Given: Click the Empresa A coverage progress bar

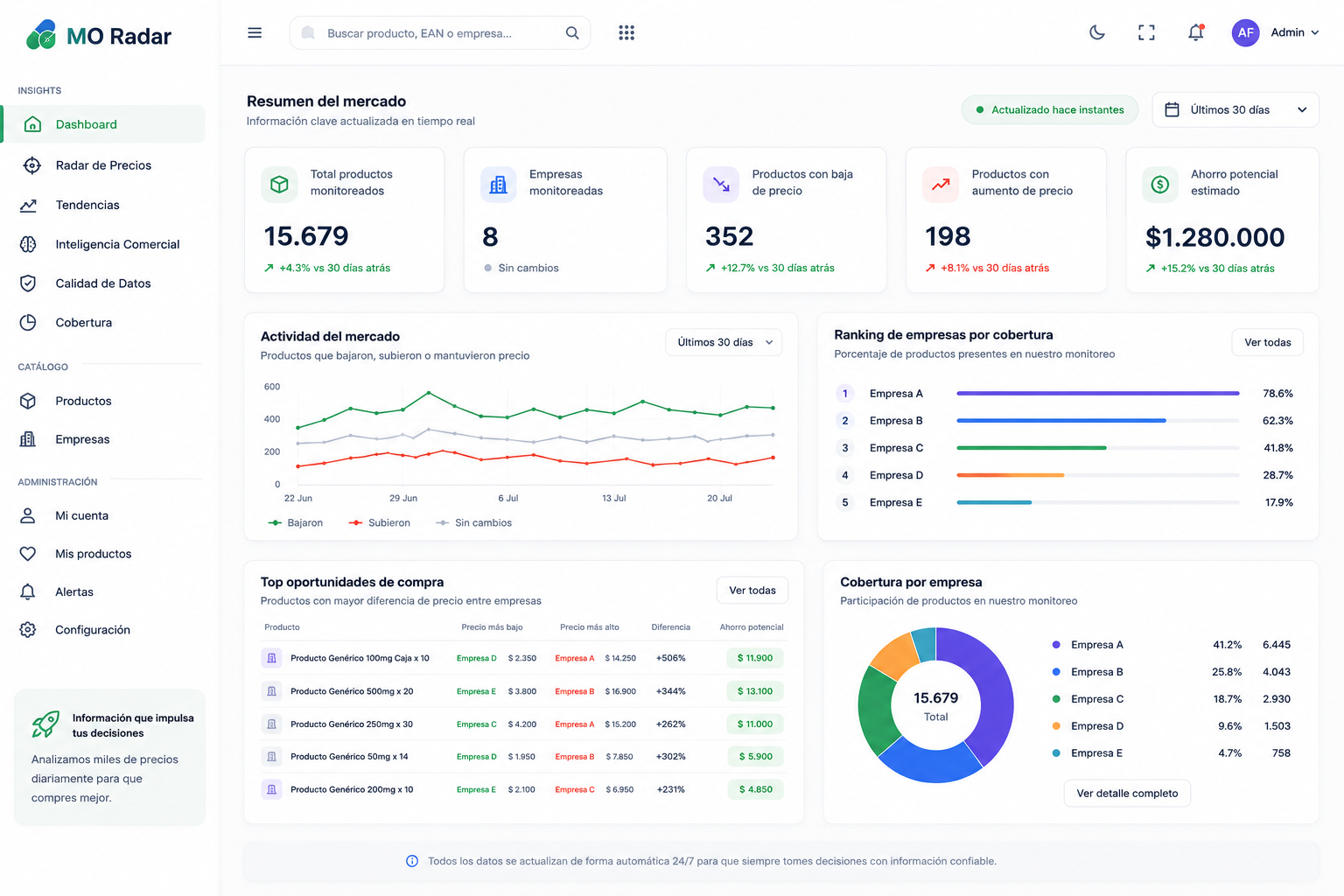Looking at the screenshot, I should pos(1098,394).
